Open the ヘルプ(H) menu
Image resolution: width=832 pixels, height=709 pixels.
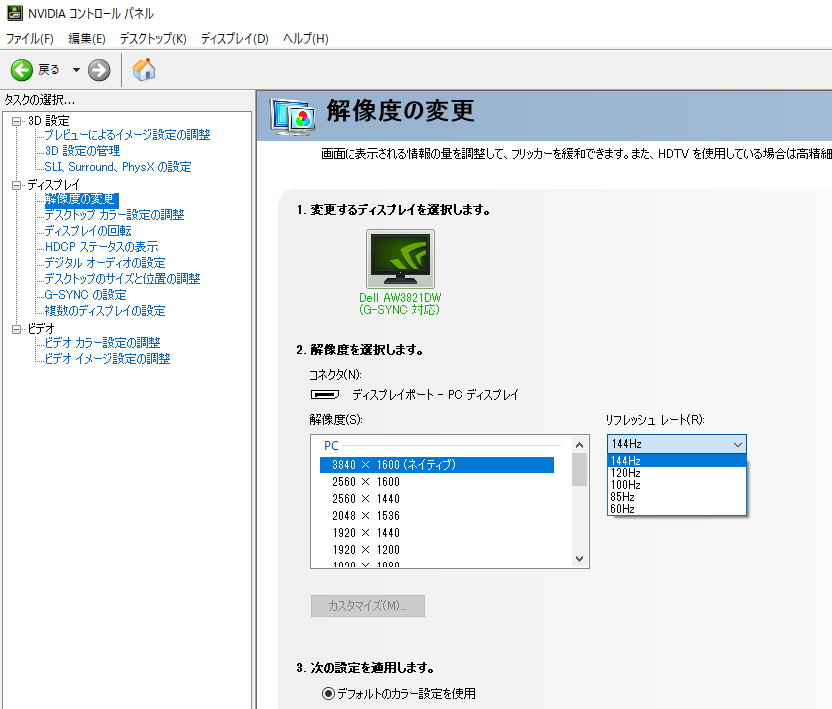pyautogui.click(x=306, y=39)
